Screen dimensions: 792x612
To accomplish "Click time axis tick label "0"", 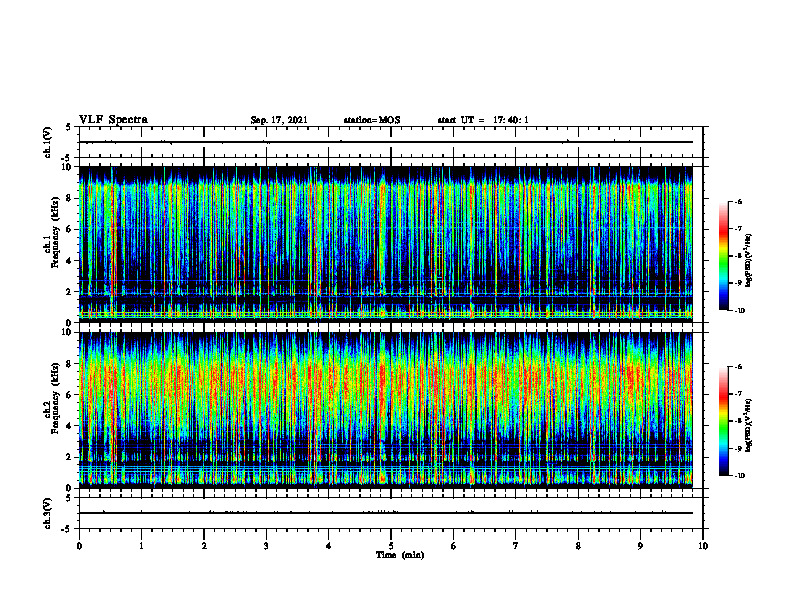I will (x=79, y=546).
